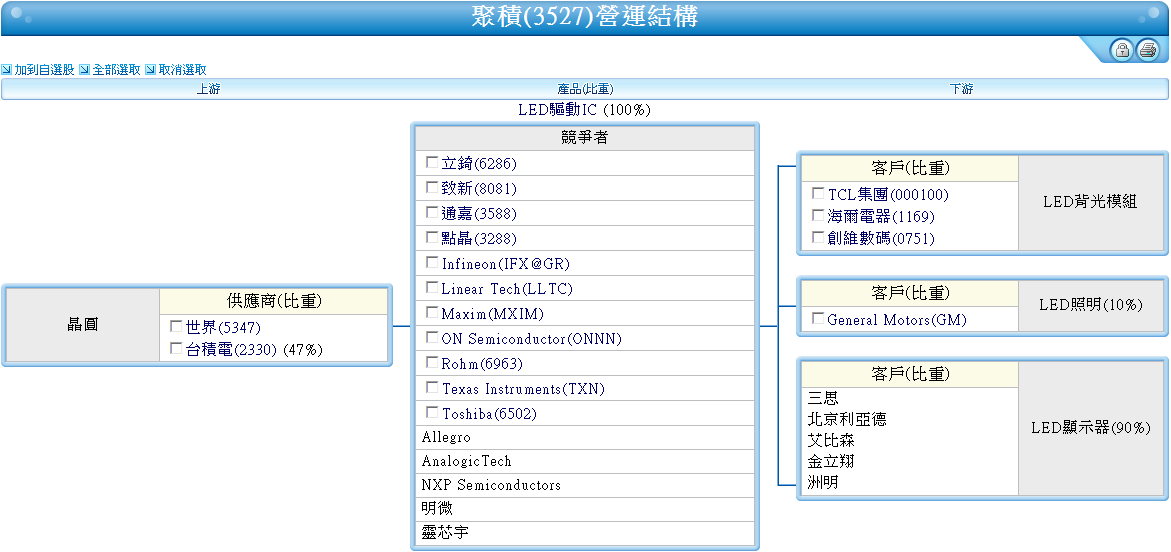Click the LED背光模組 category cell
The image size is (1171, 552).
[1090, 202]
